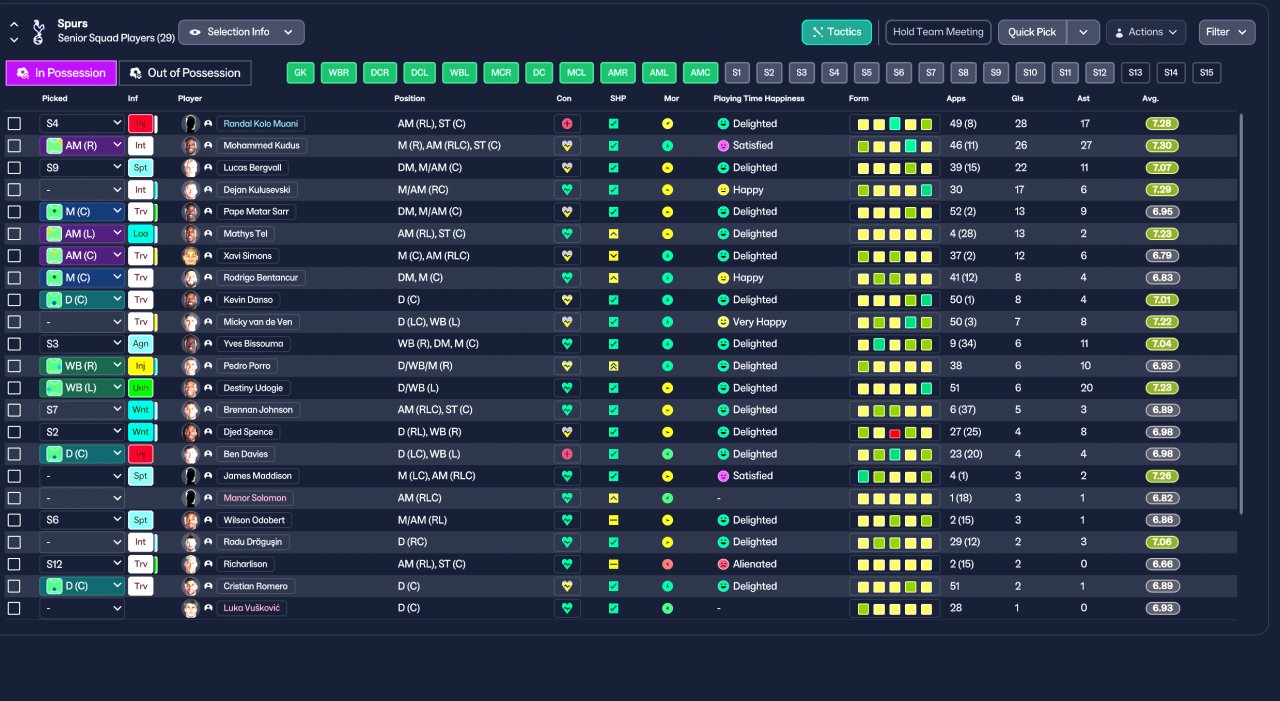Click the previous team up arrow
Viewport: 1280px width, 701px height.
point(14,24)
